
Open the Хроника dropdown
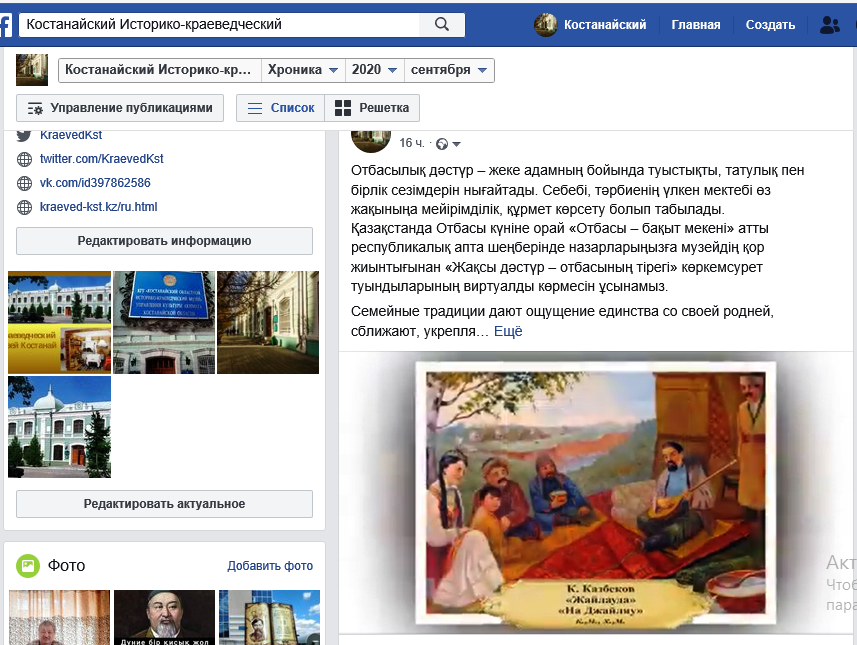coord(303,70)
